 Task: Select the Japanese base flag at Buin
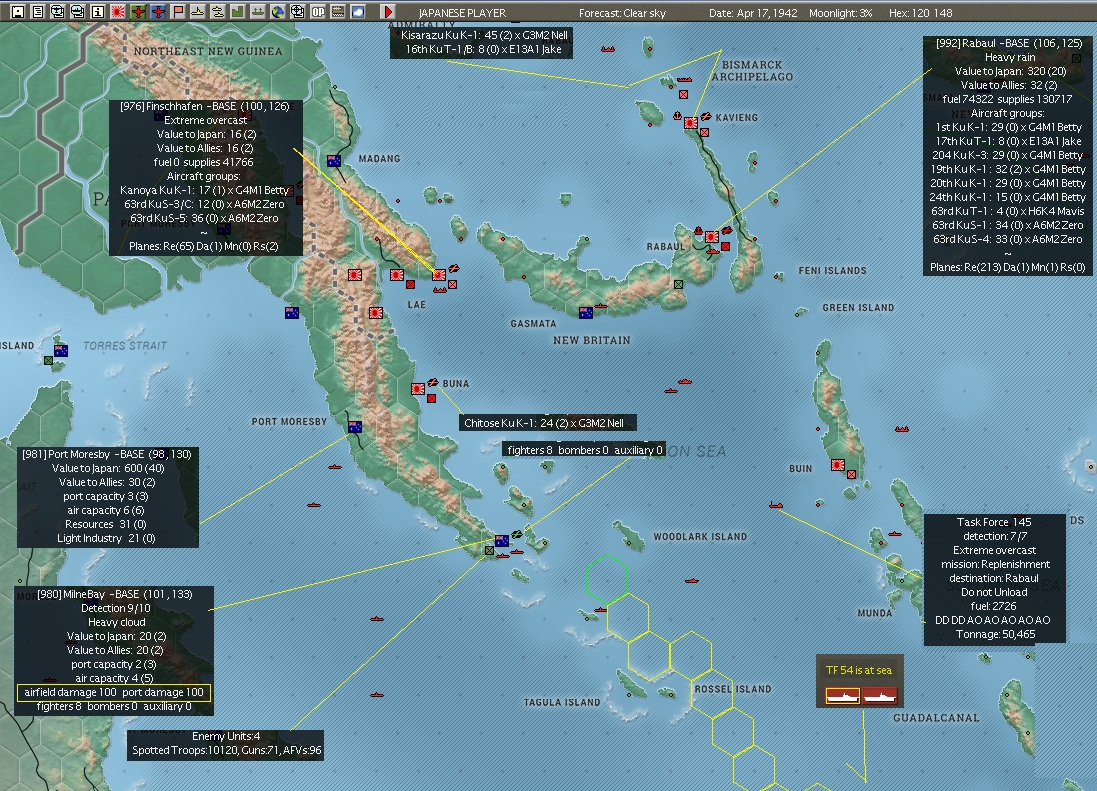[x=837, y=465]
